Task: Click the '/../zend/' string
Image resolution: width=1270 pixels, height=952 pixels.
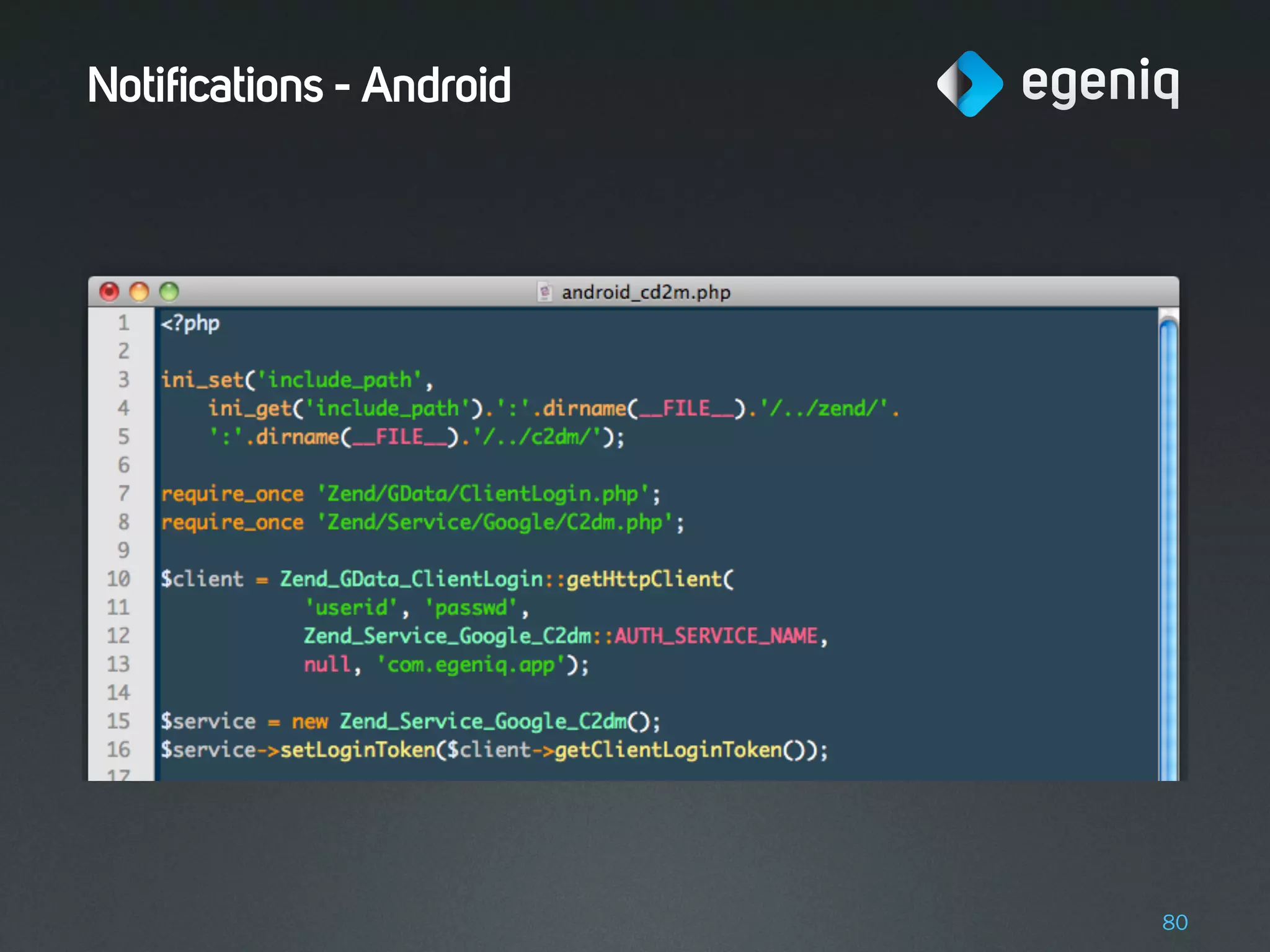Action: tap(825, 408)
